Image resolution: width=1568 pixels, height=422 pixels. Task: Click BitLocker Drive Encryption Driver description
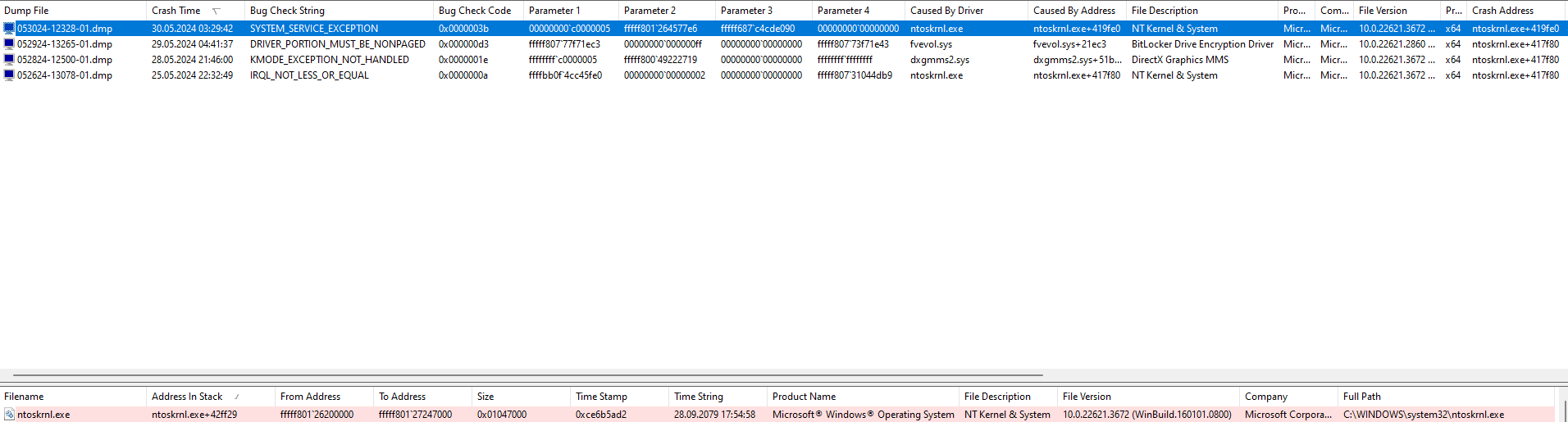coord(1203,43)
